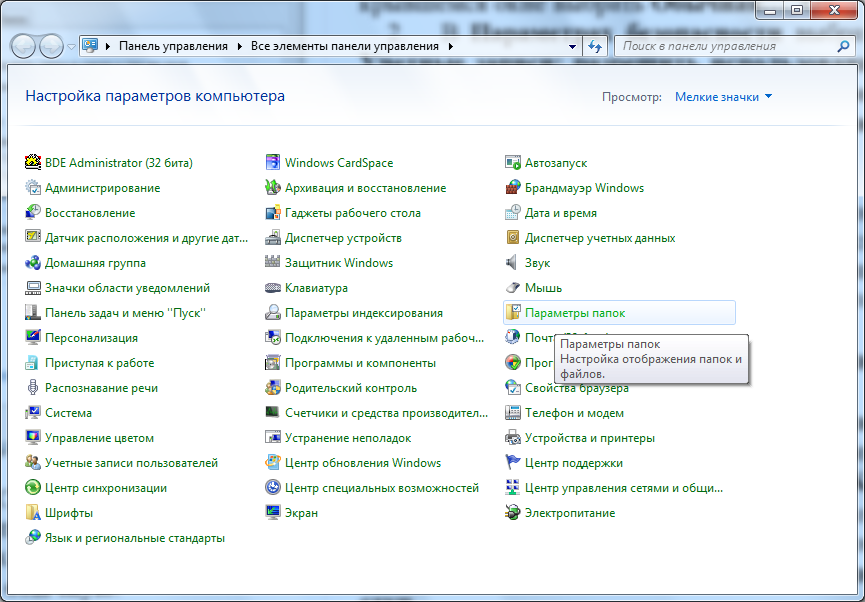Image resolution: width=865 pixels, height=602 pixels.
Task: Expand the address bar history dropdown
Action: (x=573, y=47)
